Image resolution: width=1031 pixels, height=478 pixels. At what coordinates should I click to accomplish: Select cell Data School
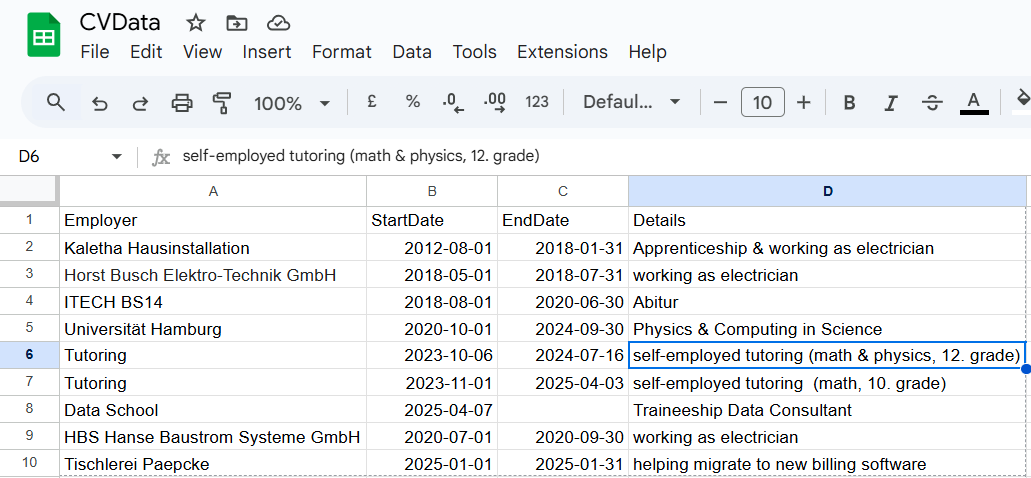click(x=213, y=410)
